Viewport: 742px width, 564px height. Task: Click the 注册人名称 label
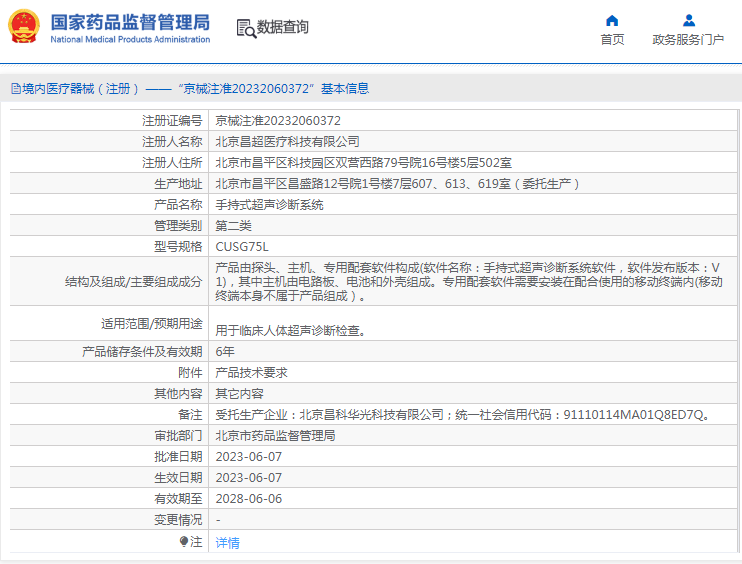coord(172,141)
